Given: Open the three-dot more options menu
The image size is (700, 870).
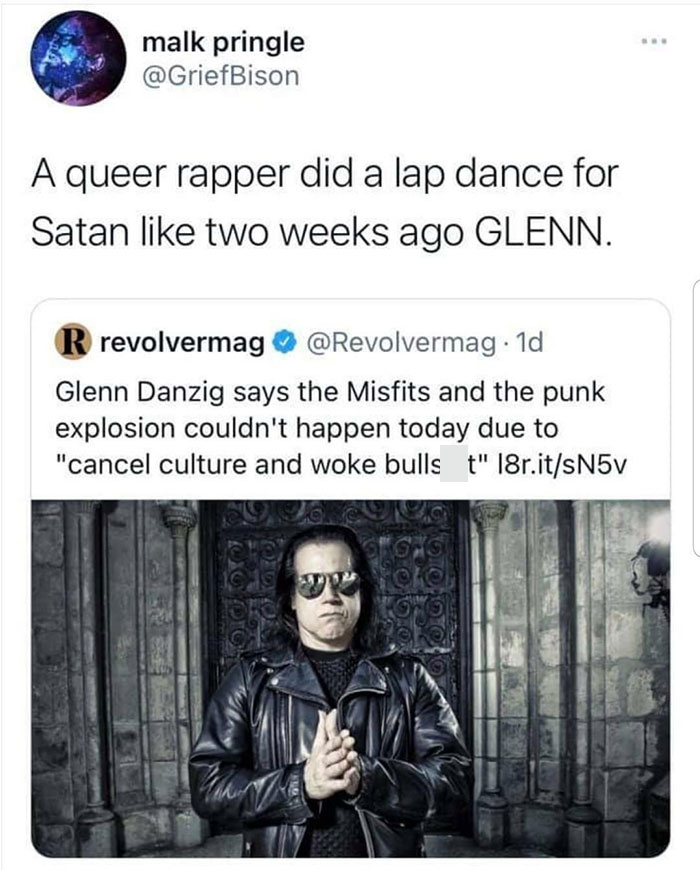Looking at the screenshot, I should [x=653, y=41].
